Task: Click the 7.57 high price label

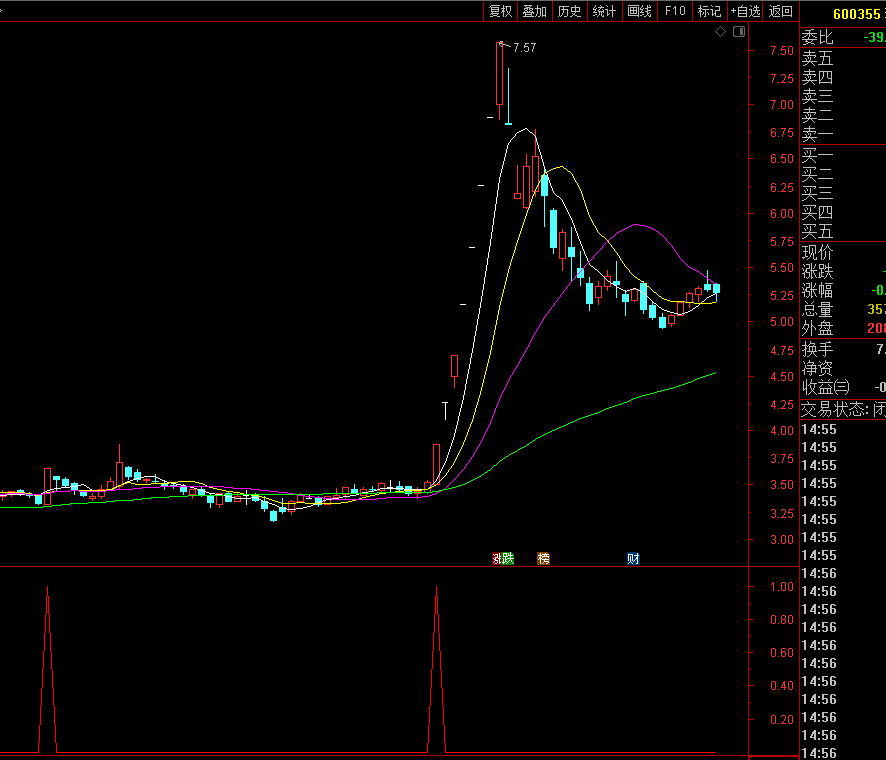Action: point(524,48)
